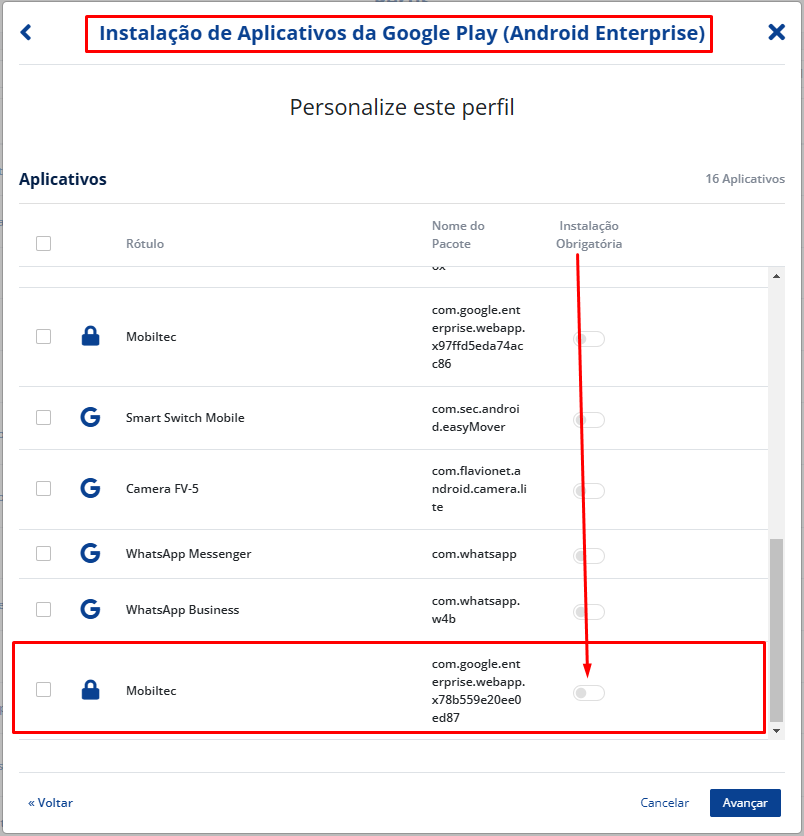
Task: Click the 16 Aplicativos counter
Action: coord(745,179)
